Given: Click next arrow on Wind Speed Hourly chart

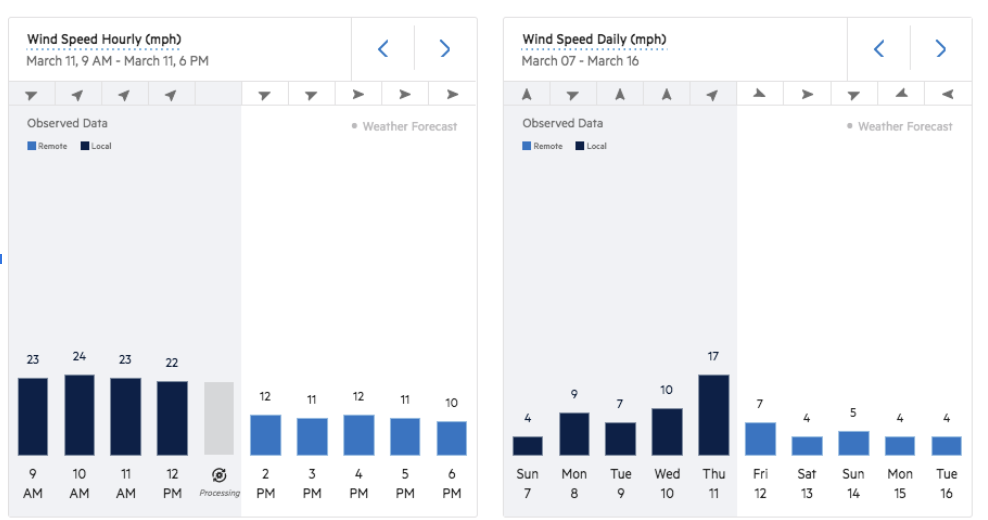Looking at the screenshot, I should 445,49.
